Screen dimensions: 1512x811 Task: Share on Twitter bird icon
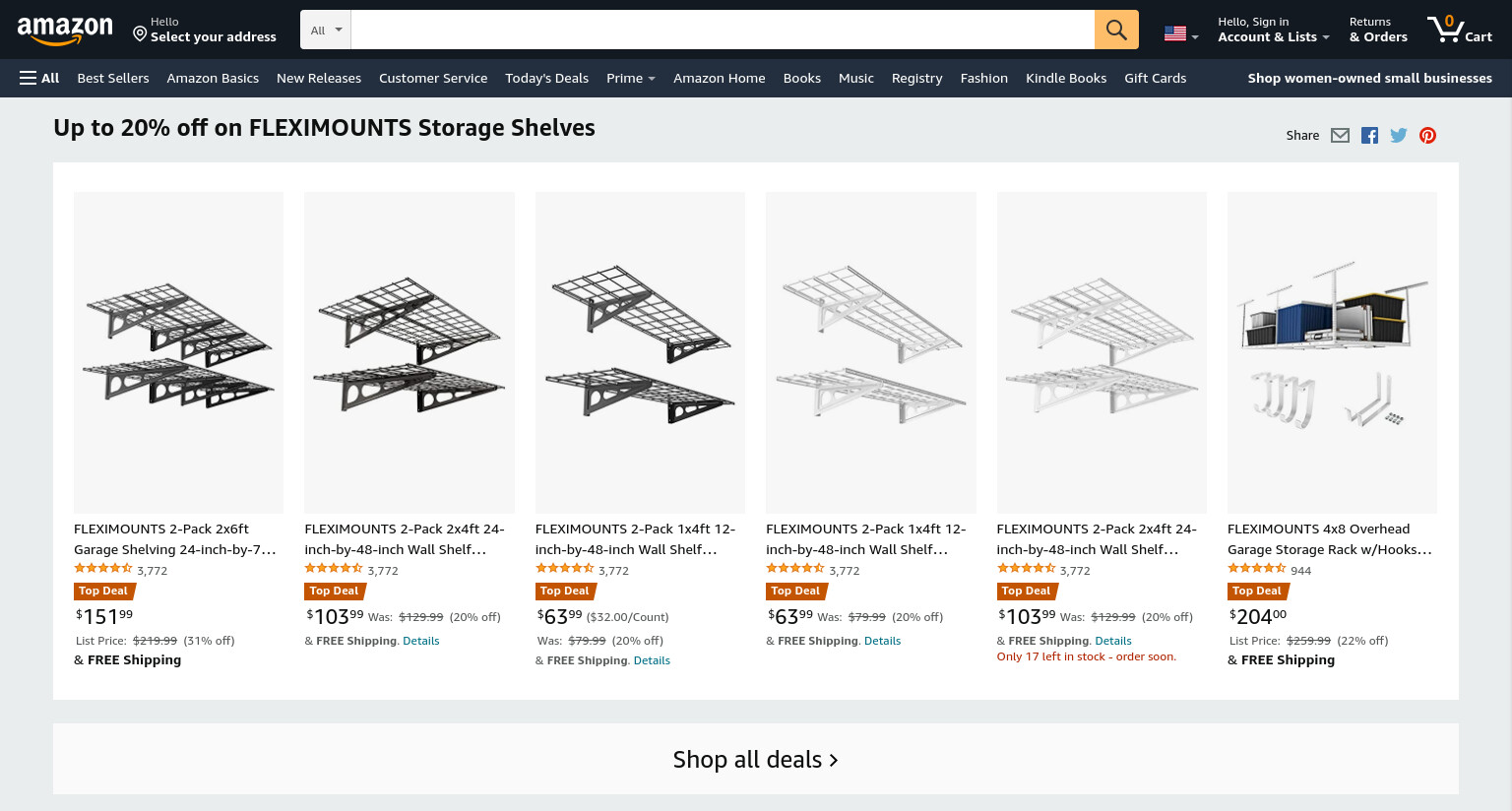click(x=1399, y=136)
